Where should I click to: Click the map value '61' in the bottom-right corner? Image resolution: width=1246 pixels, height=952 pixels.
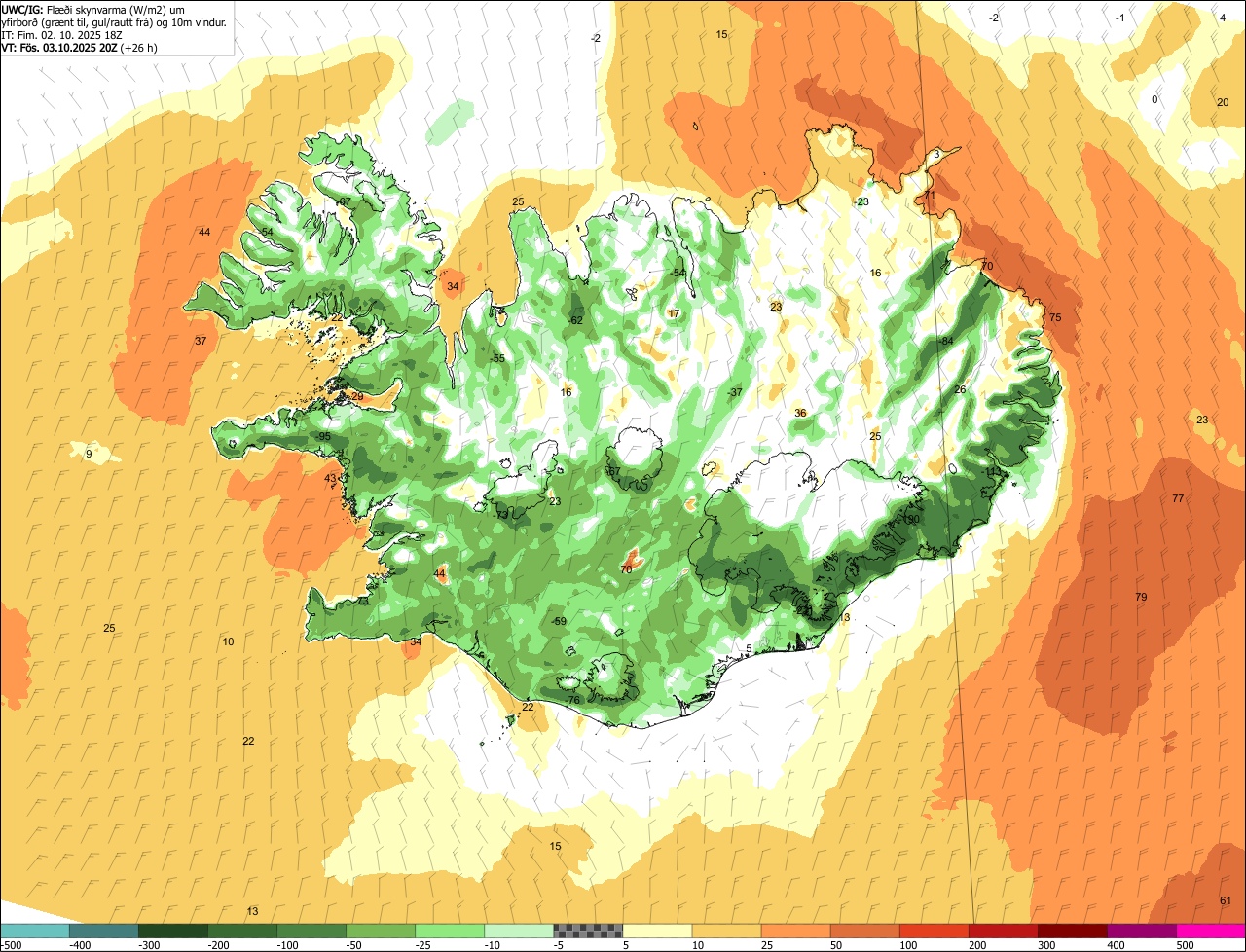point(1226,900)
